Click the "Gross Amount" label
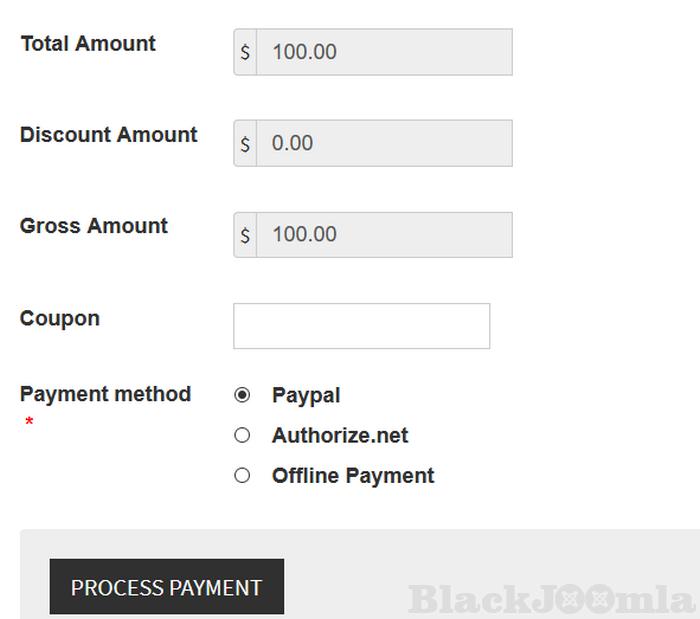Image resolution: width=700 pixels, height=619 pixels. click(94, 226)
